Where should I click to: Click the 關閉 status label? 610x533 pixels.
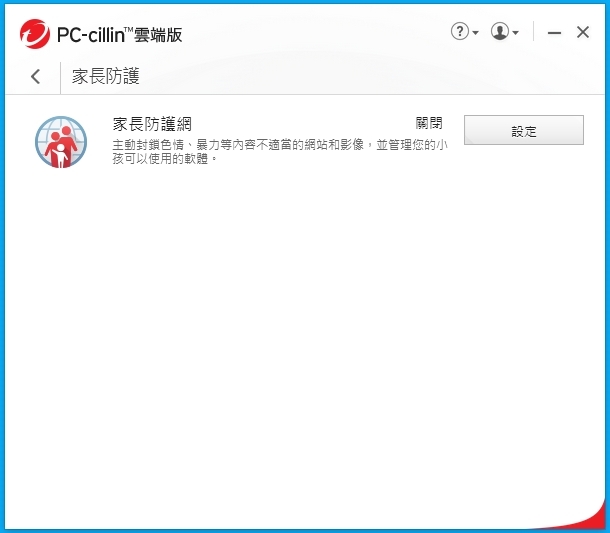[429, 123]
